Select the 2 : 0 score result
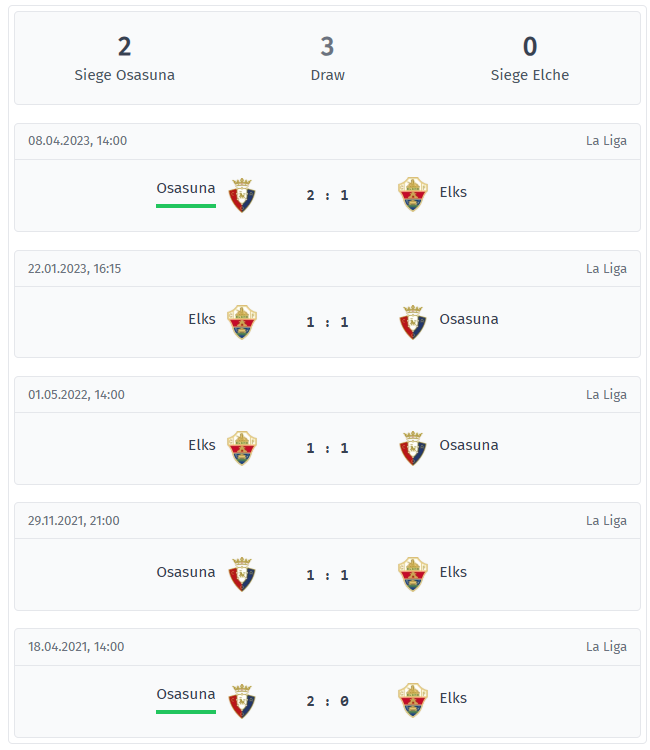The width and height of the screenshot is (650, 750). (x=327, y=701)
